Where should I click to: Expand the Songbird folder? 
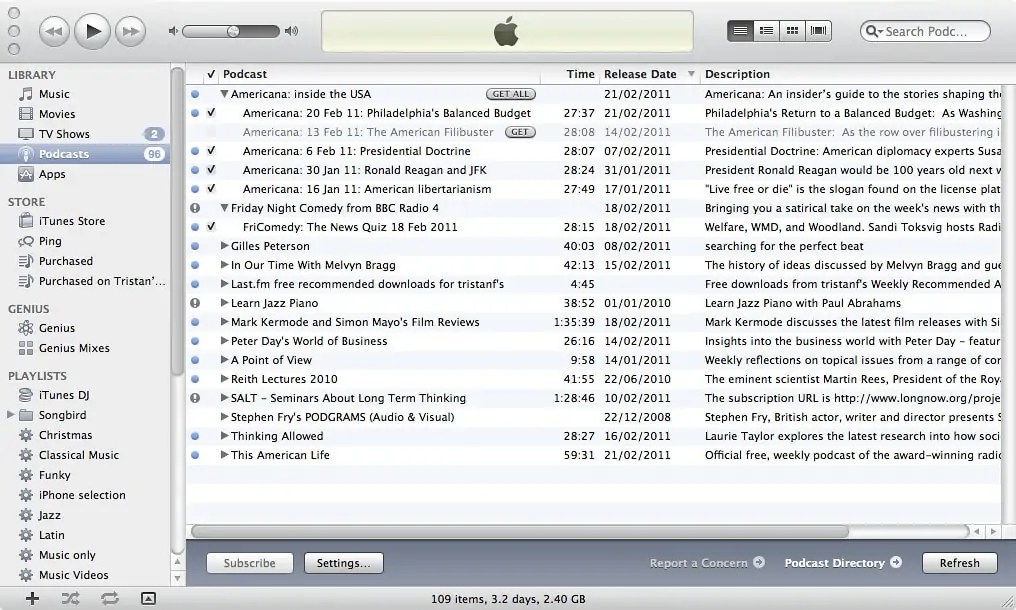[10, 415]
